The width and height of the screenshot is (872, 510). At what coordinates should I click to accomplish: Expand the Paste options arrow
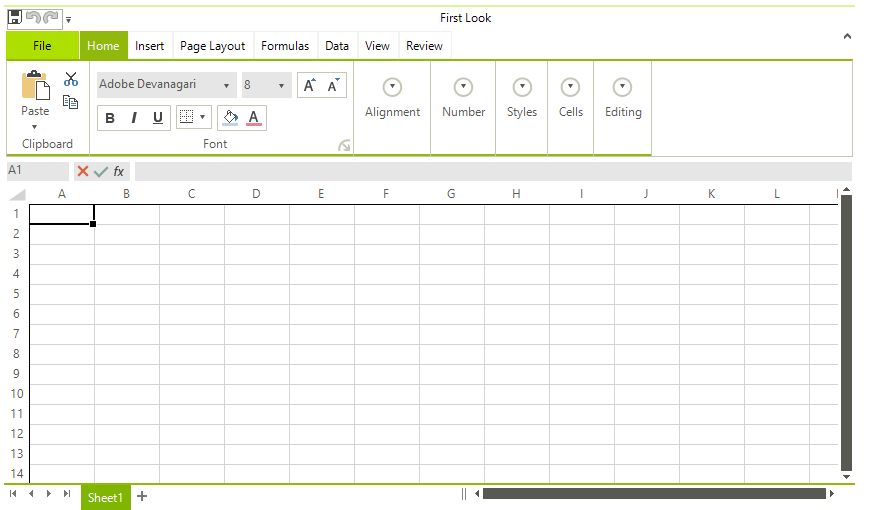(34, 127)
